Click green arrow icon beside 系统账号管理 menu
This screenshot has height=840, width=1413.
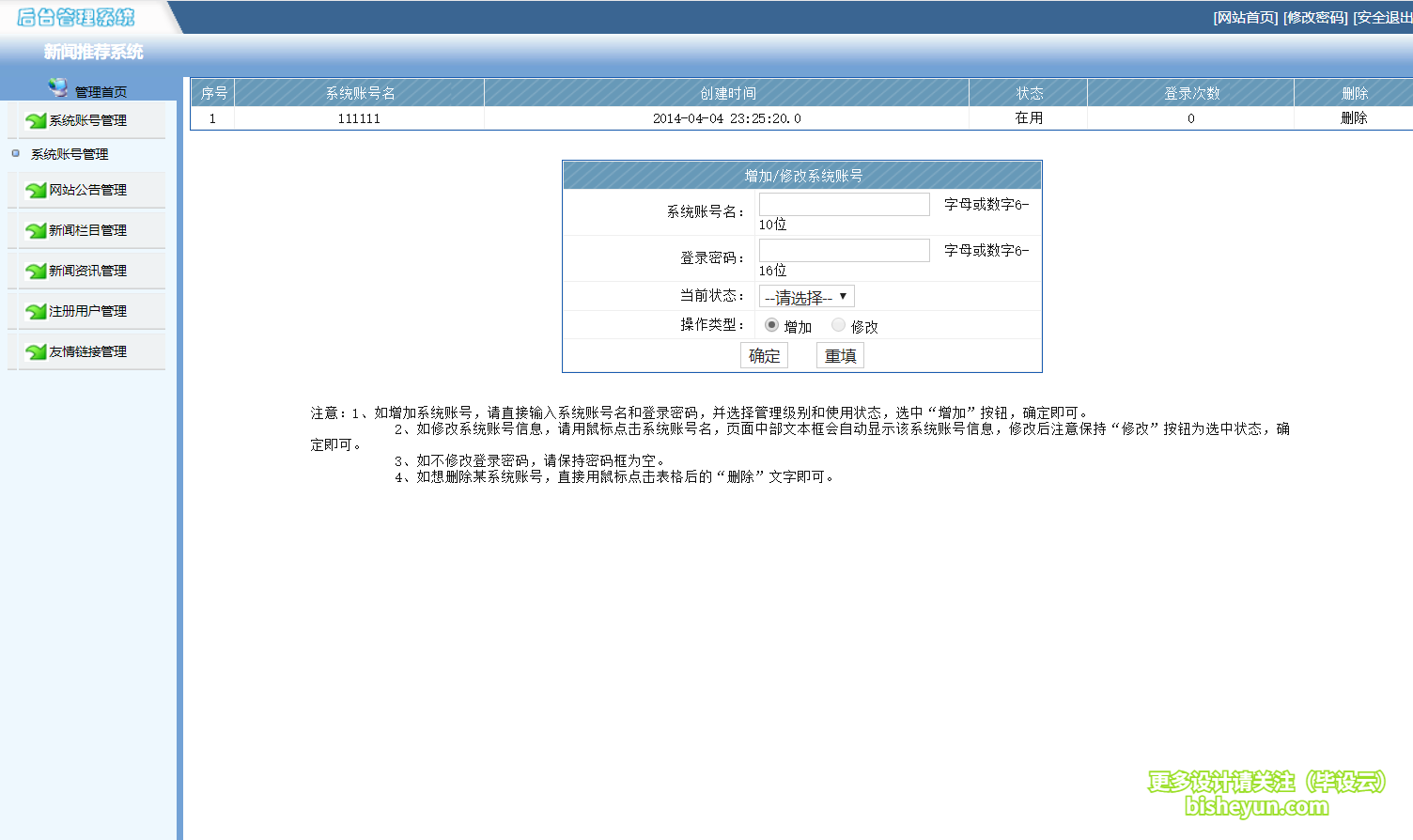point(36,120)
